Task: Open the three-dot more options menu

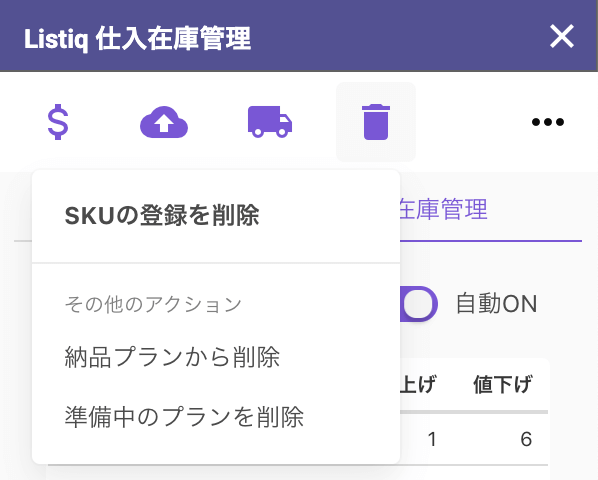Action: (x=548, y=122)
